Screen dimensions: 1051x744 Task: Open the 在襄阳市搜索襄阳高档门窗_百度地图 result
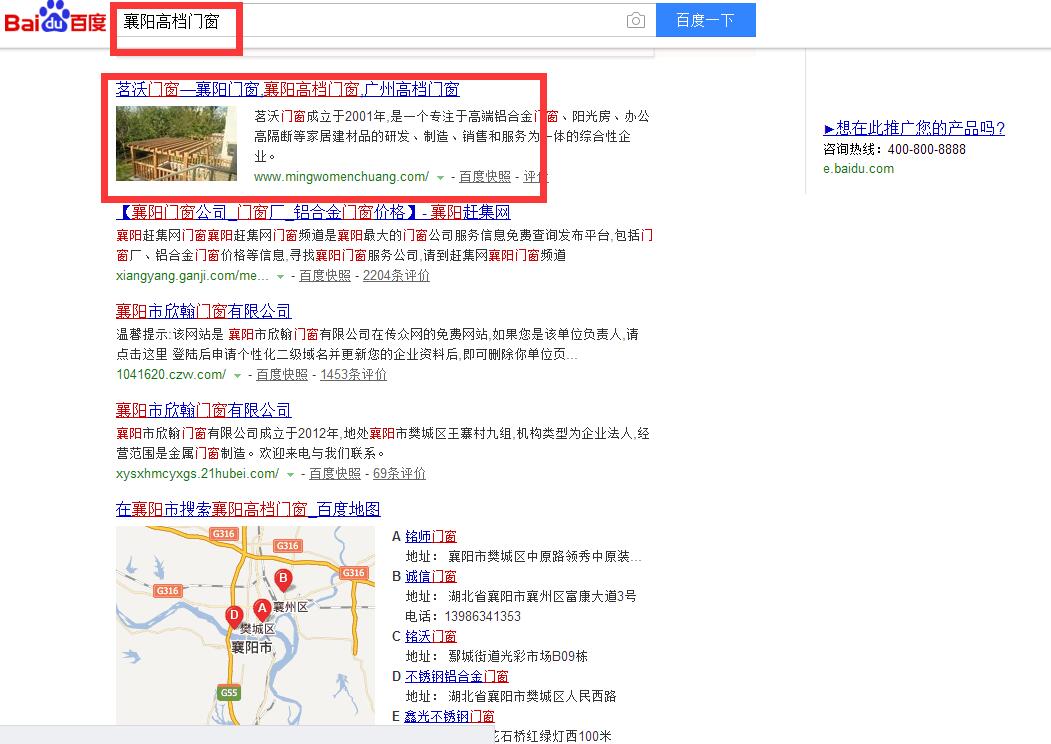tap(248, 509)
